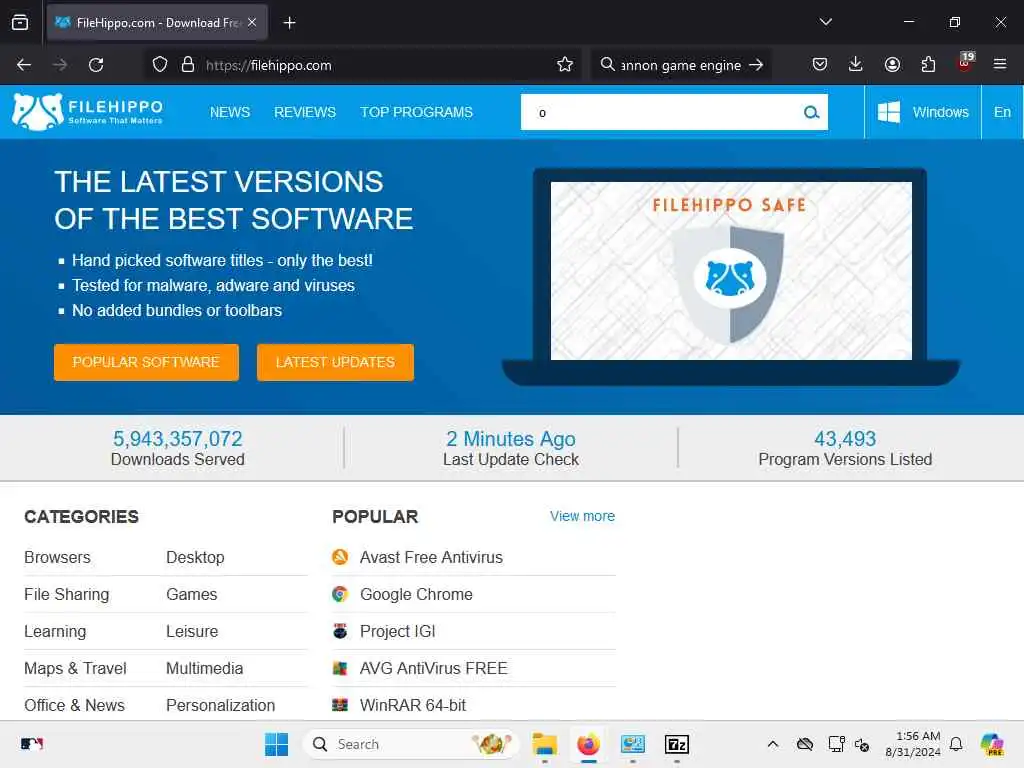Click the POPULAR SOFTWARE button
Viewport: 1024px width, 768px height.
pos(146,362)
